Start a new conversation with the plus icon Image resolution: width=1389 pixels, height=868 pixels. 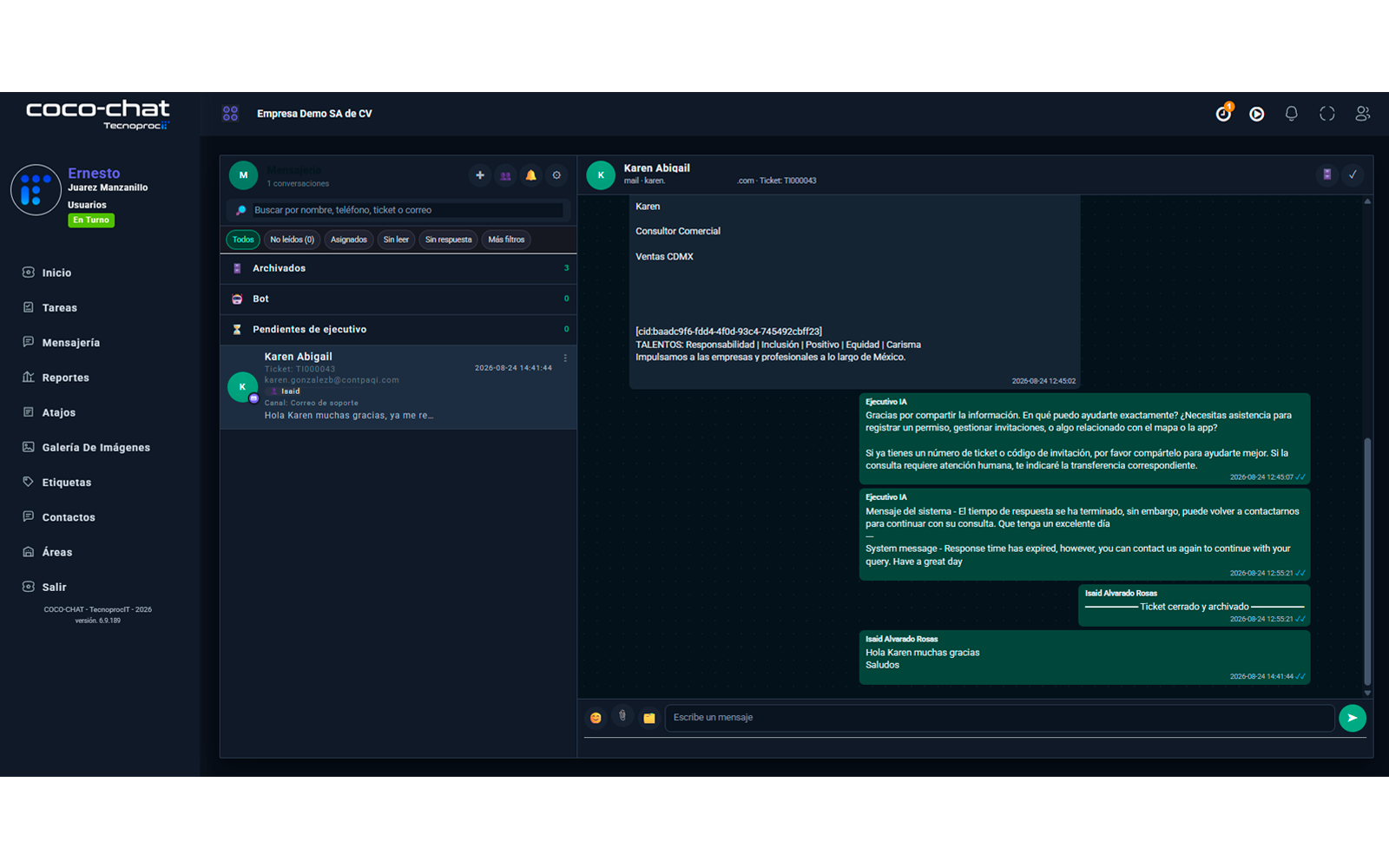(479, 175)
